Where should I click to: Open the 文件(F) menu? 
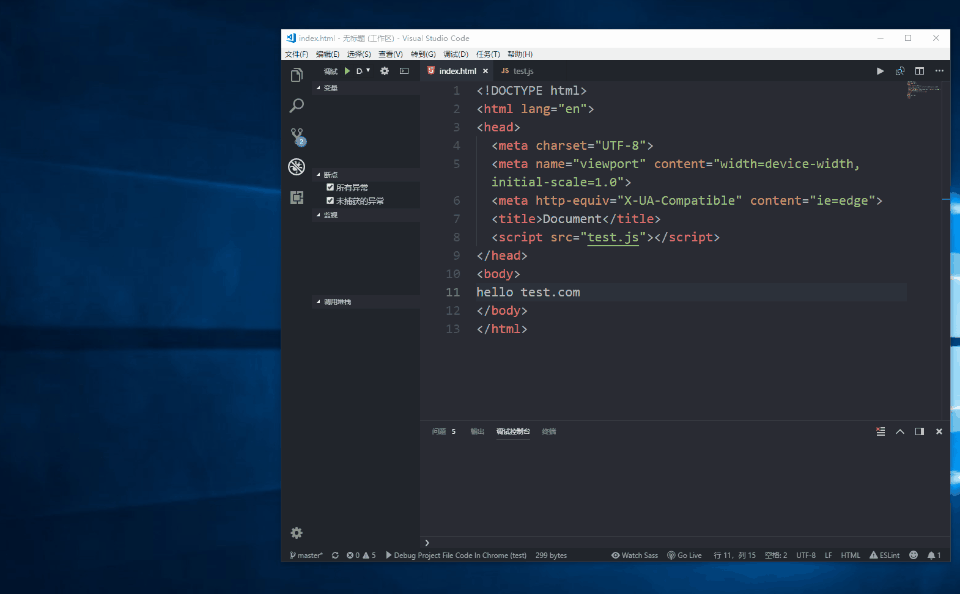296,55
